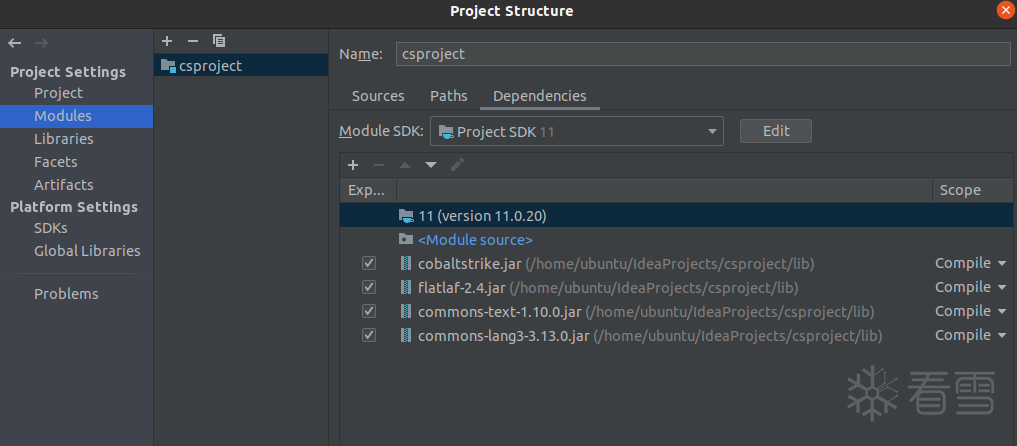Viewport: 1017px width, 446px height.
Task: Switch to the Sources tab
Action: [378, 96]
